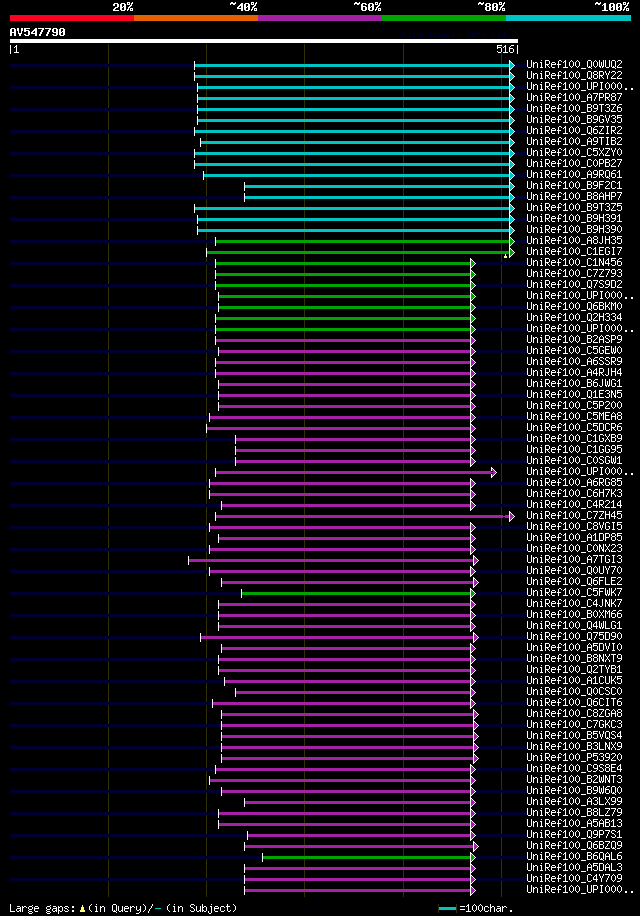The height and width of the screenshot is (916, 640).
Task: Click the UniRef100_P53920 hit label
Action: click(x=574, y=757)
